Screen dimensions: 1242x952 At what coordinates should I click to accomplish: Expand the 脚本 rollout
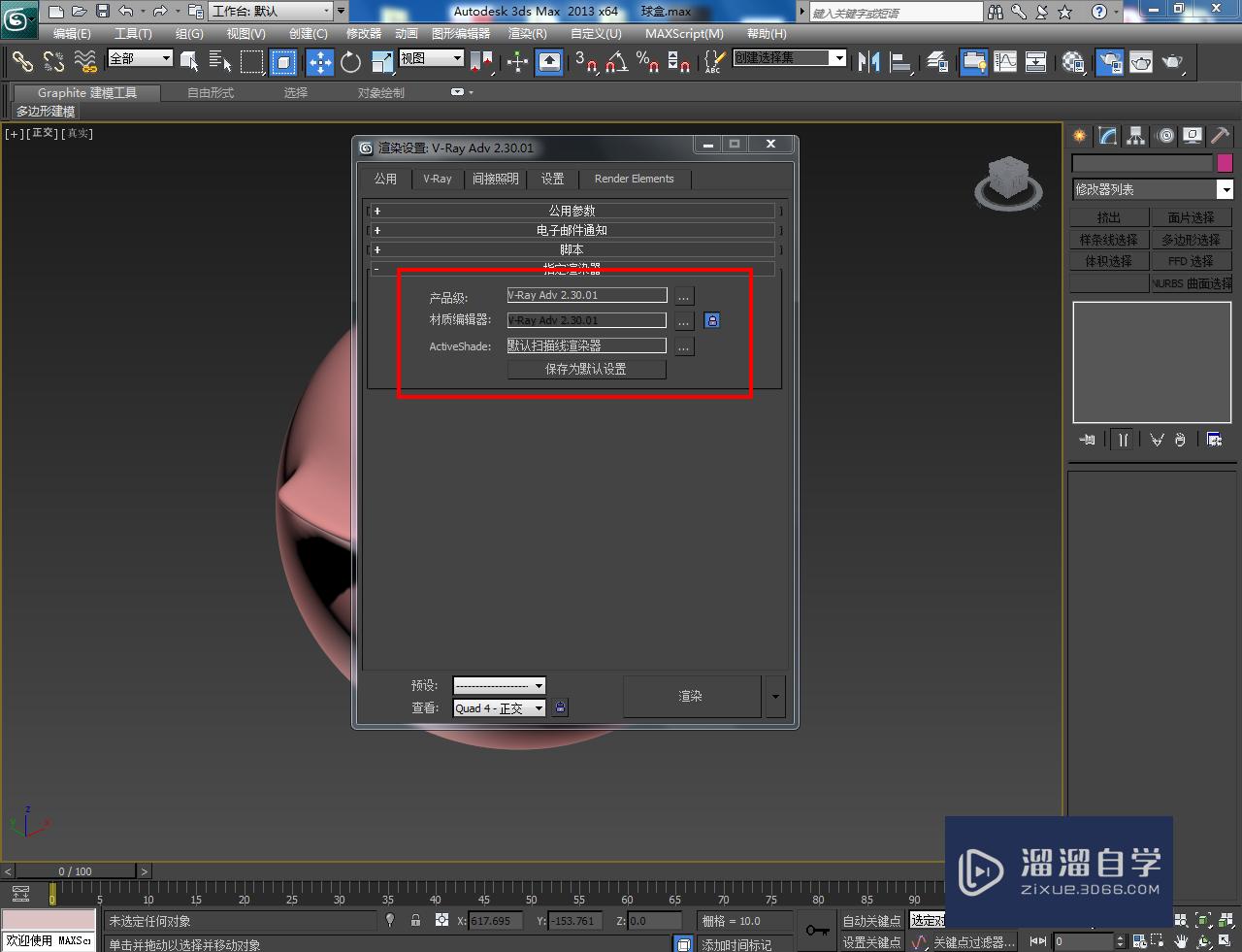pos(572,249)
